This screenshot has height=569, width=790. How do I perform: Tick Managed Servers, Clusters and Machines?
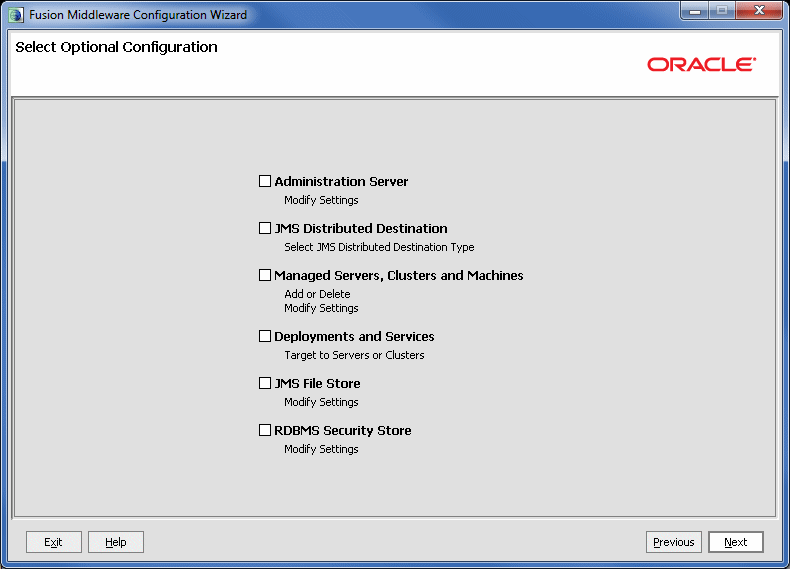pyautogui.click(x=265, y=275)
